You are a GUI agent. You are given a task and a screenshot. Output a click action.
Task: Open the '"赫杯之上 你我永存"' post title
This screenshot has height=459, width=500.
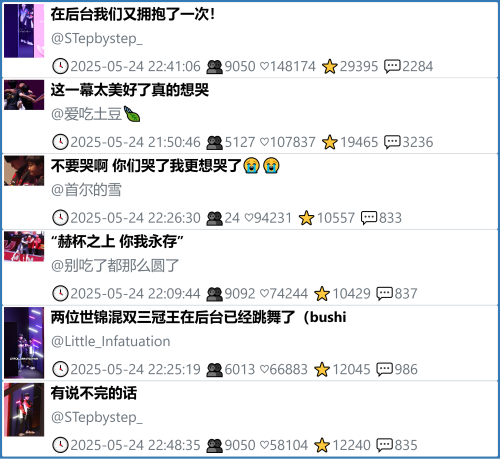(x=117, y=241)
